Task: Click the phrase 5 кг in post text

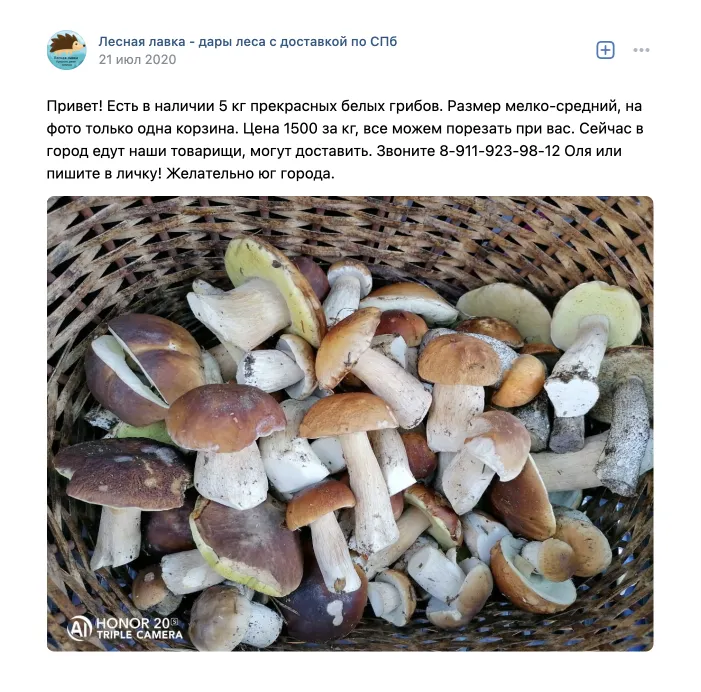Action: 232,106
